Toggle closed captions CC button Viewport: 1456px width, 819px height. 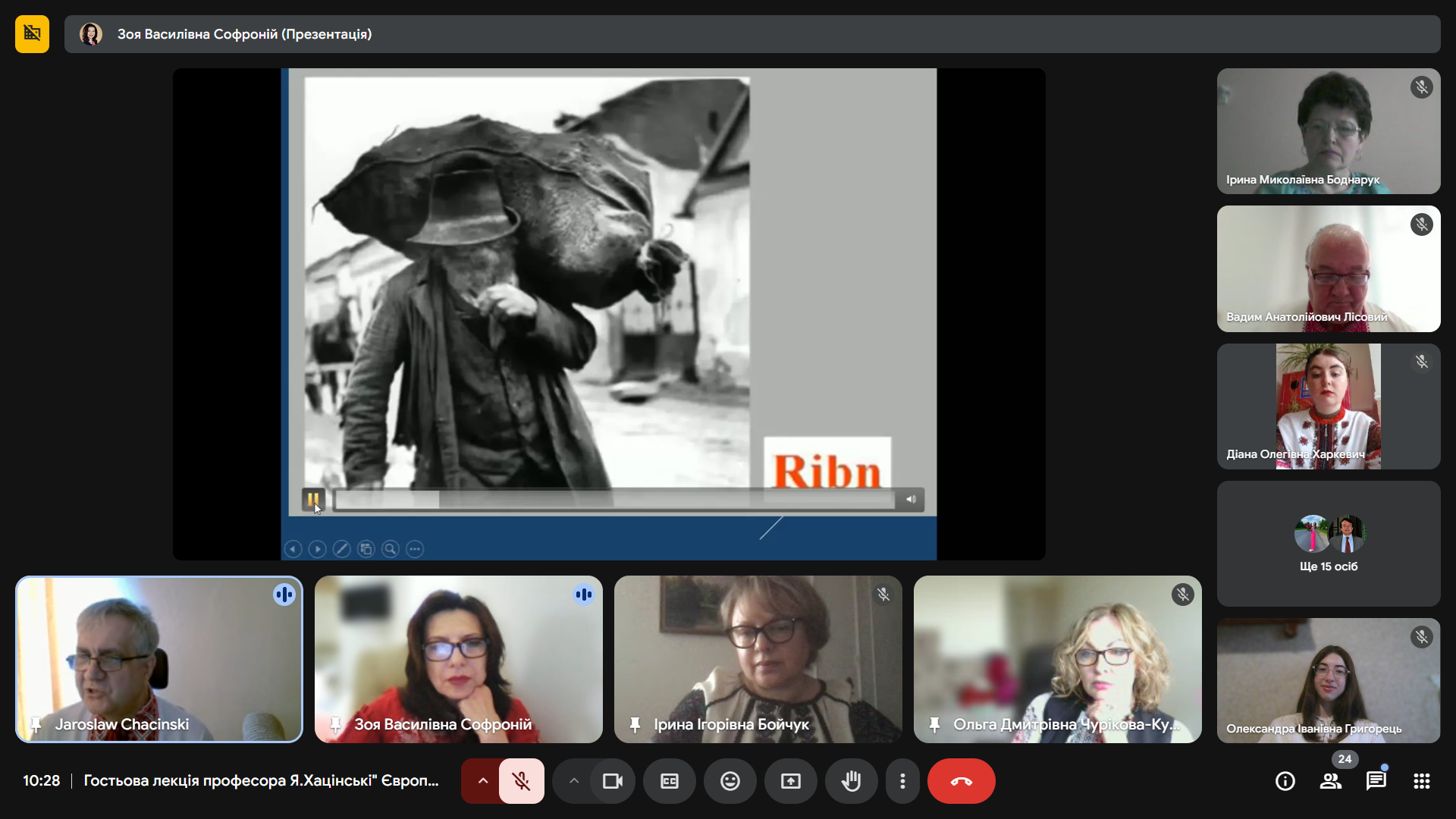pyautogui.click(x=669, y=781)
